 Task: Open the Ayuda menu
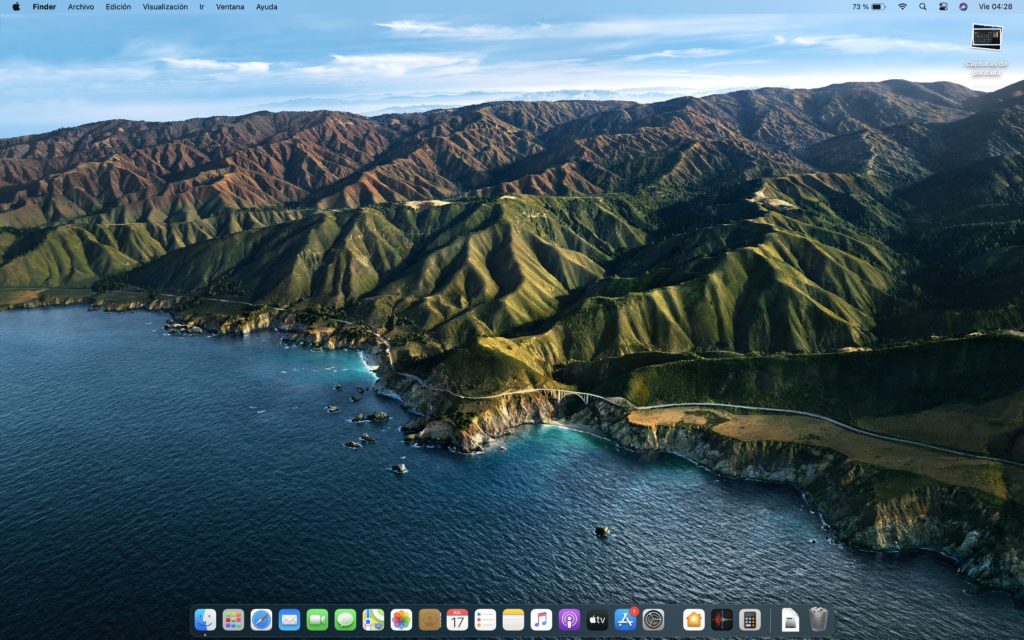click(x=267, y=7)
